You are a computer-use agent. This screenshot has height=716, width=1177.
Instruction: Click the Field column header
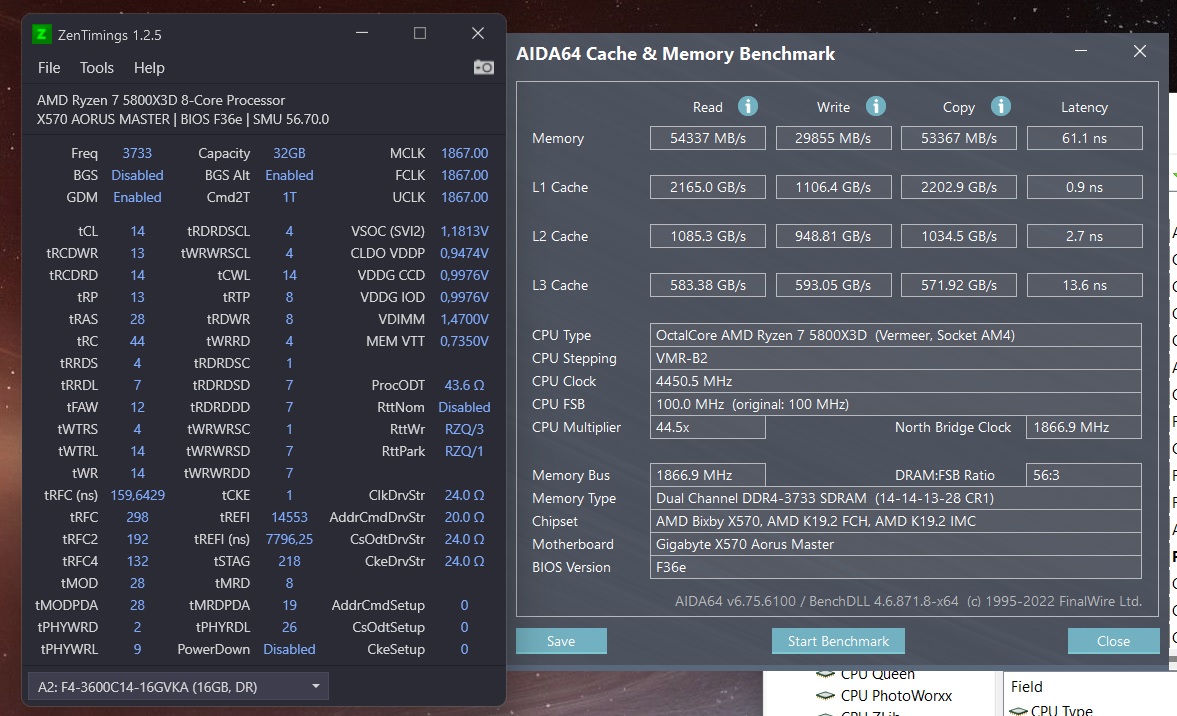pyautogui.click(x=1026, y=687)
